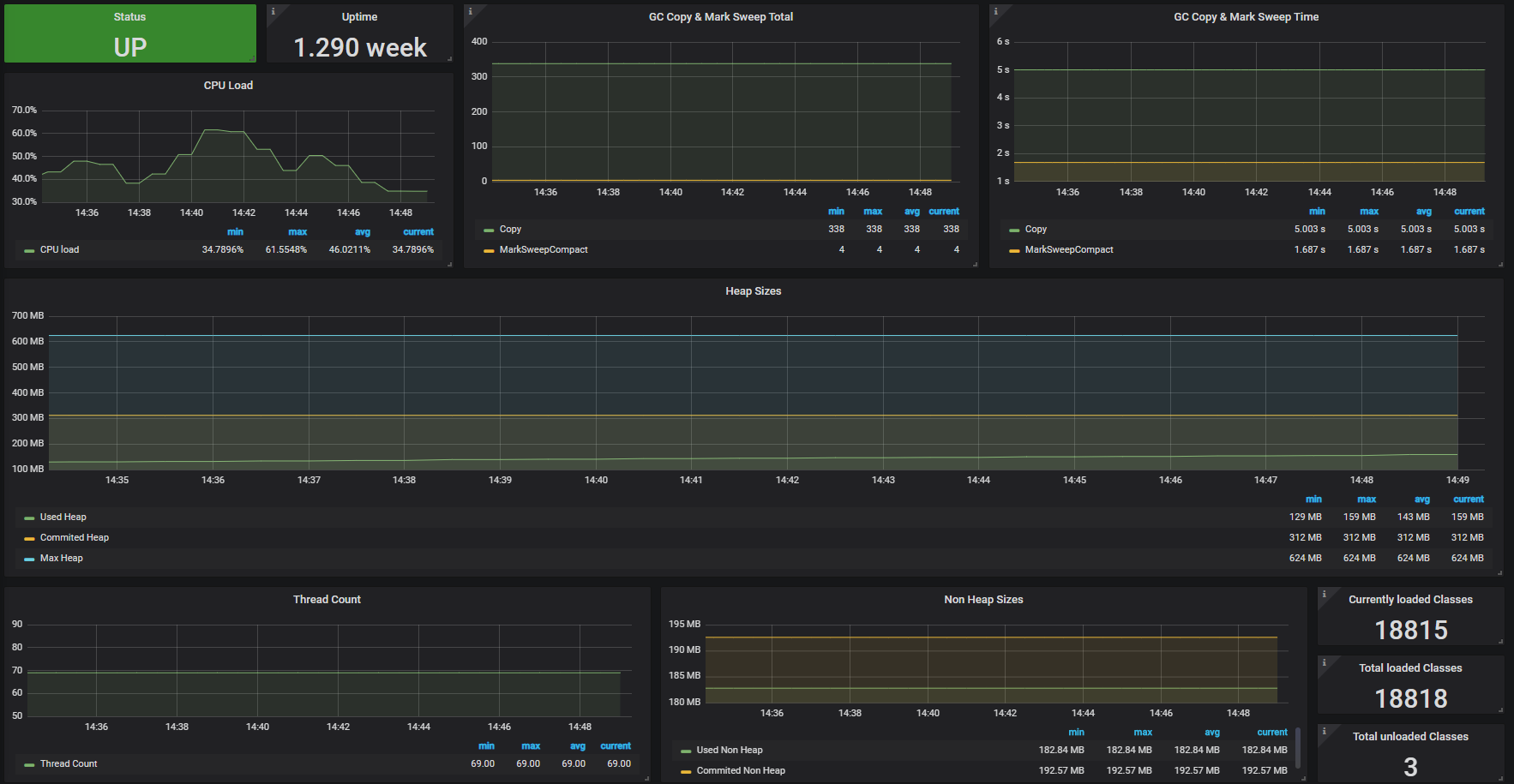Open the Uptime panel title menu

(x=359, y=17)
